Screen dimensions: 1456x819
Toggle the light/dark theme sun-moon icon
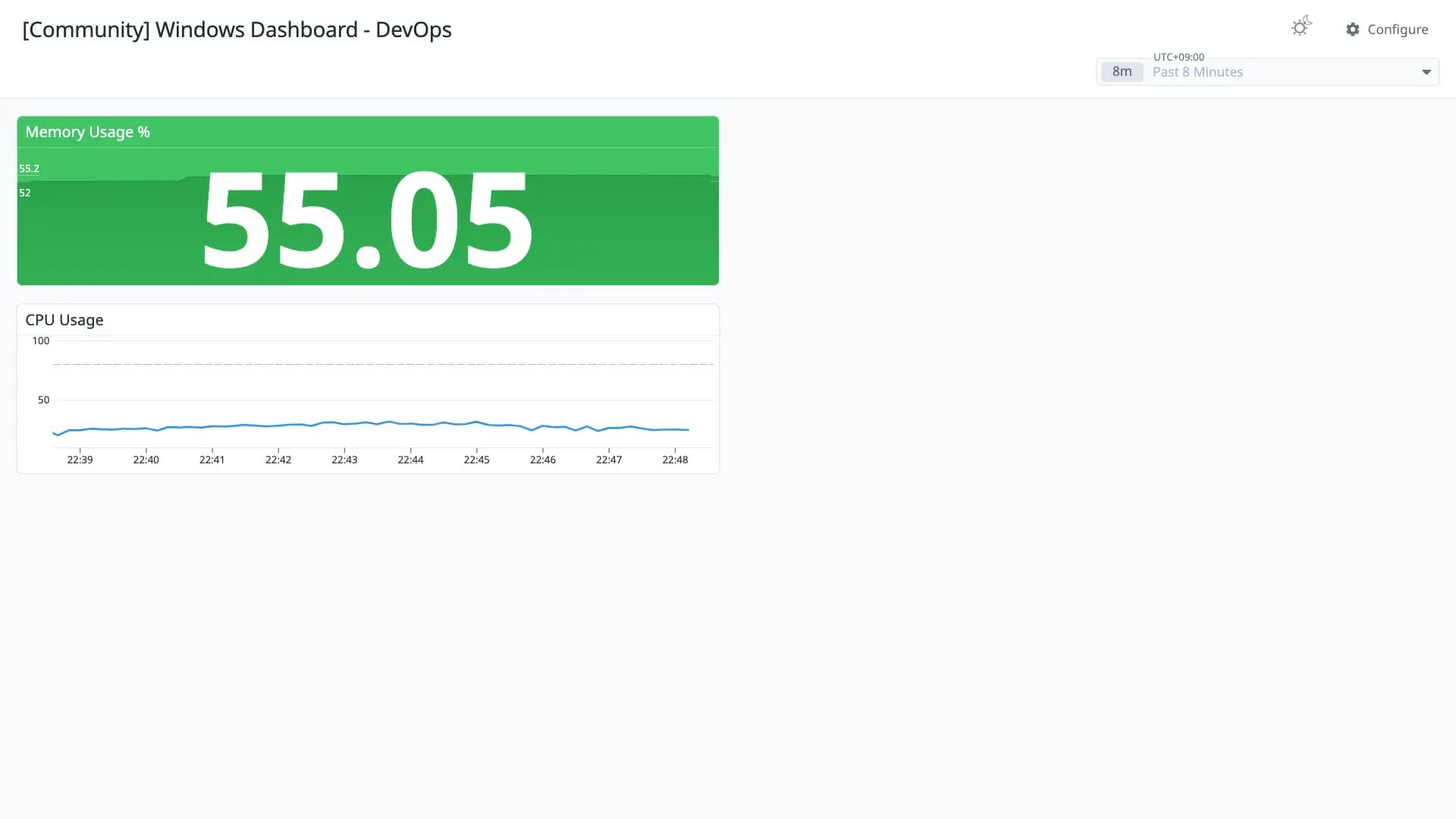1301,27
